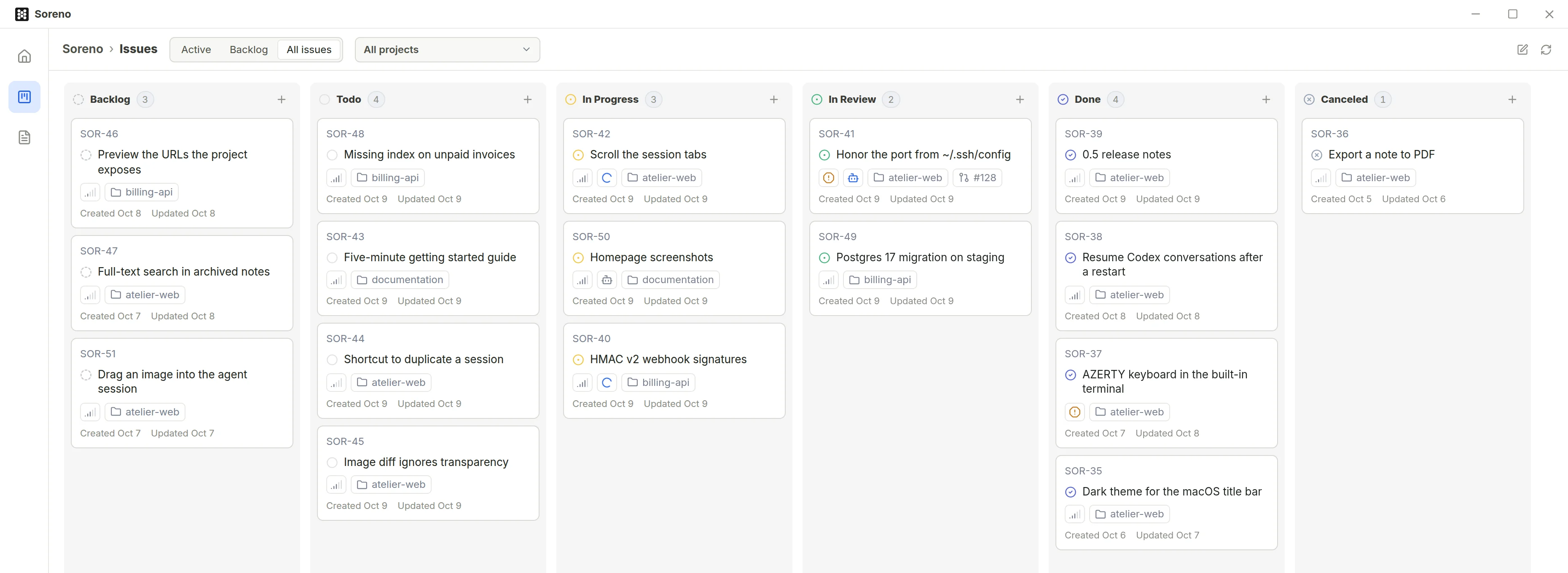Add an issue to the Backlog column
The image size is (1568, 573).
click(281, 100)
